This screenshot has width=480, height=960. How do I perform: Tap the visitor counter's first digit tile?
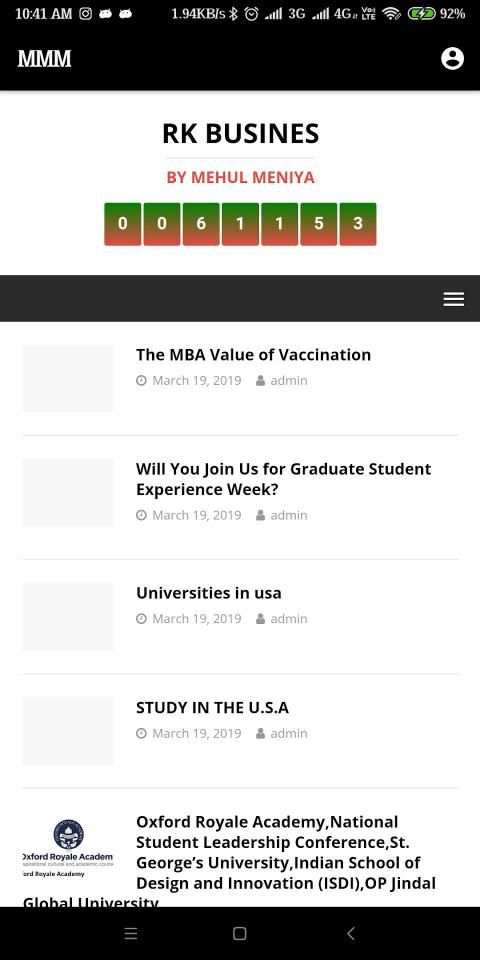click(122, 224)
